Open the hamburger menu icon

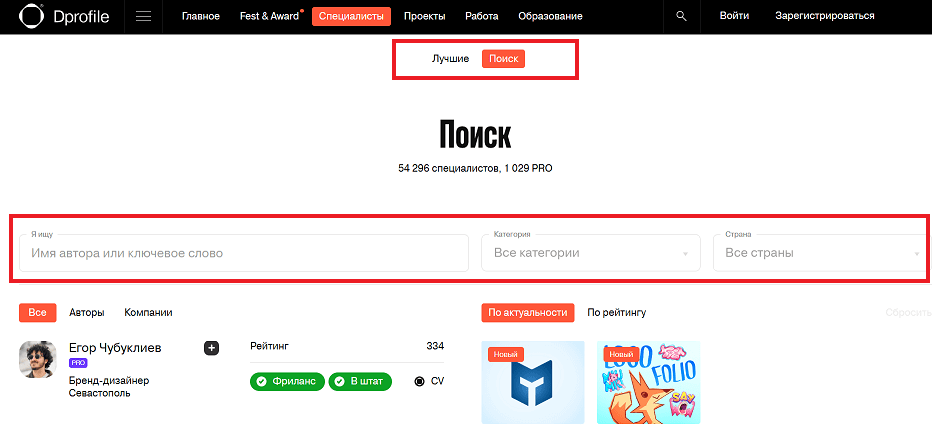143,17
